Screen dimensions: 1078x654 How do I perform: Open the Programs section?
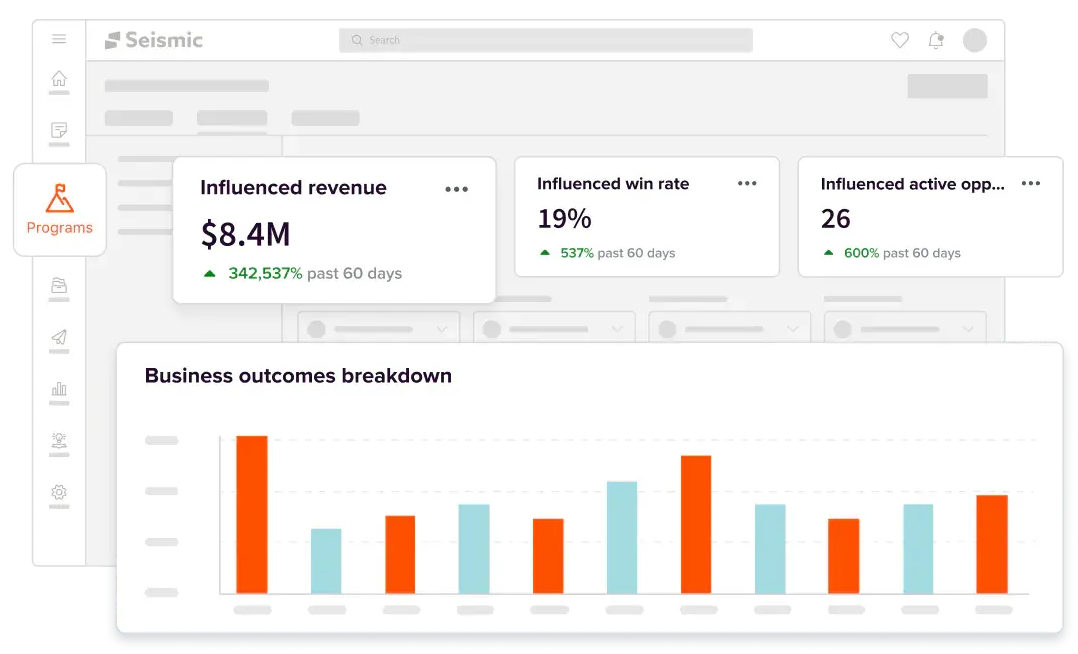(60, 210)
